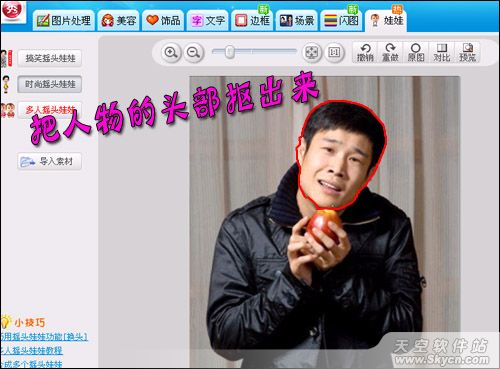Image resolution: width=500 pixels, height=369 pixels.
Task: Click the app logo icon in corner
Action: pyautogui.click(x=12, y=10)
